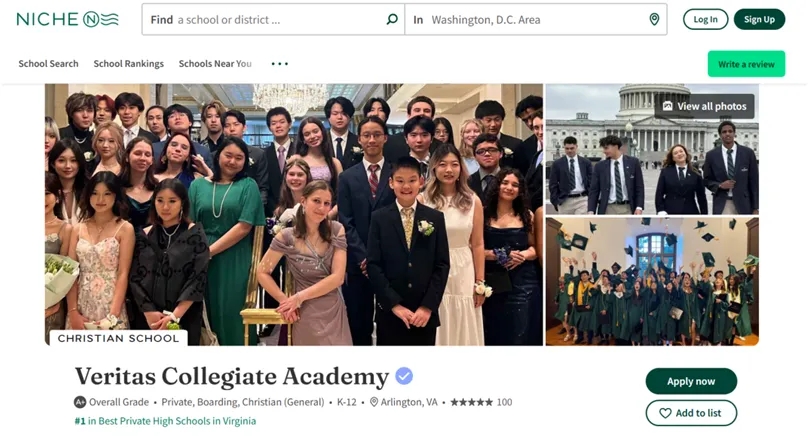Click the verified badge beside school name
Image resolution: width=809 pixels, height=441 pixels.
(x=404, y=376)
